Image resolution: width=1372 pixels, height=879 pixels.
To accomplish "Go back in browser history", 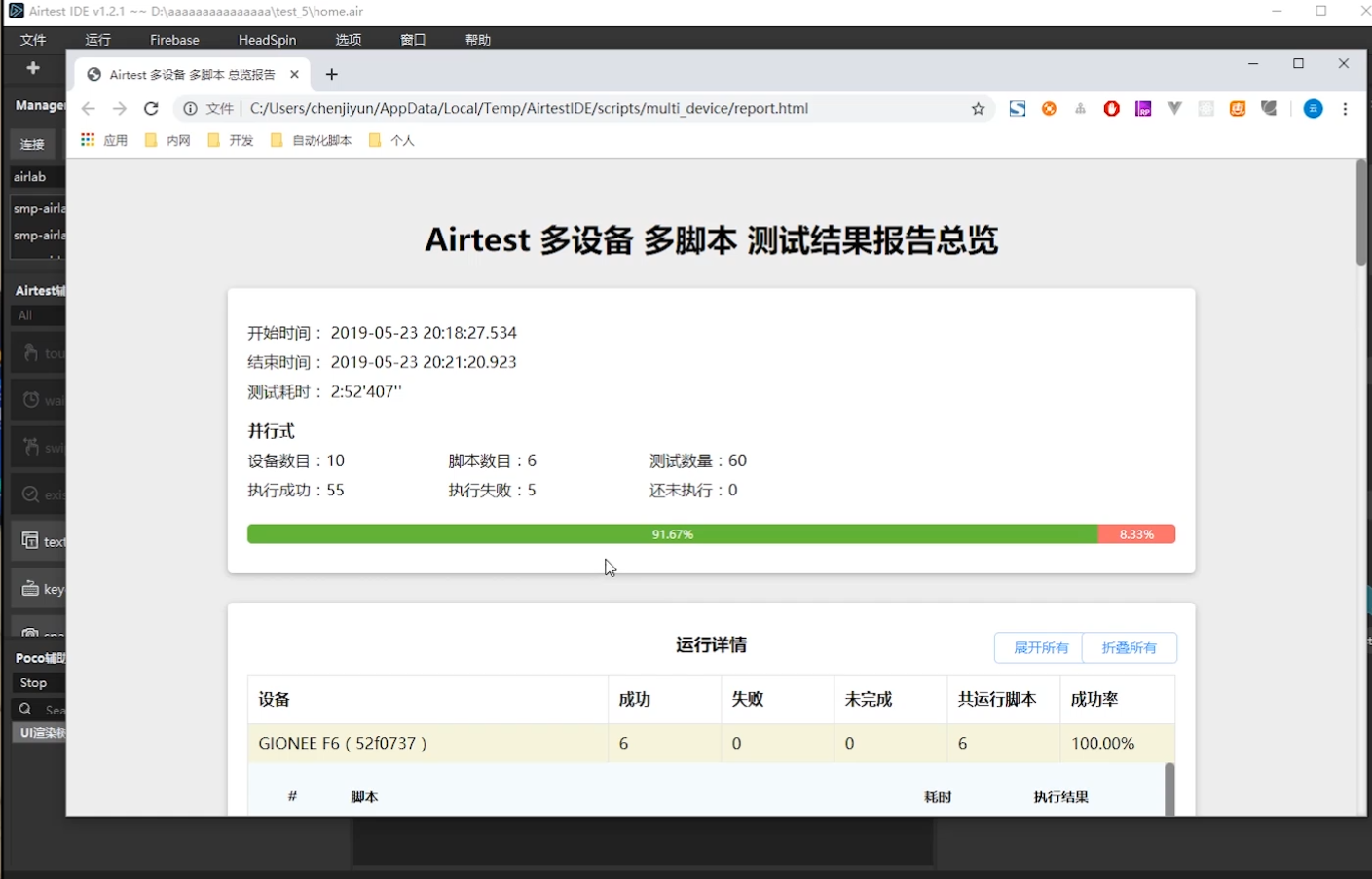I will [x=88, y=108].
